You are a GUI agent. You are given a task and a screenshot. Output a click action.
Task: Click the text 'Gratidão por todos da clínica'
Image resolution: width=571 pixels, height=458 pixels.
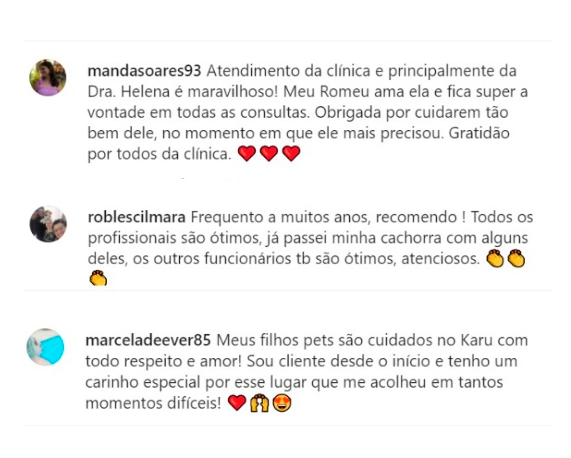click(299, 143)
